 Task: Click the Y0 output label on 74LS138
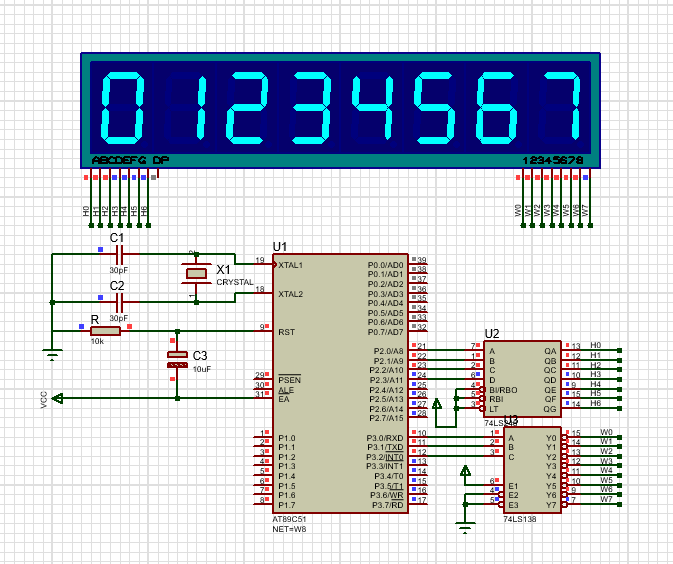click(x=551, y=438)
